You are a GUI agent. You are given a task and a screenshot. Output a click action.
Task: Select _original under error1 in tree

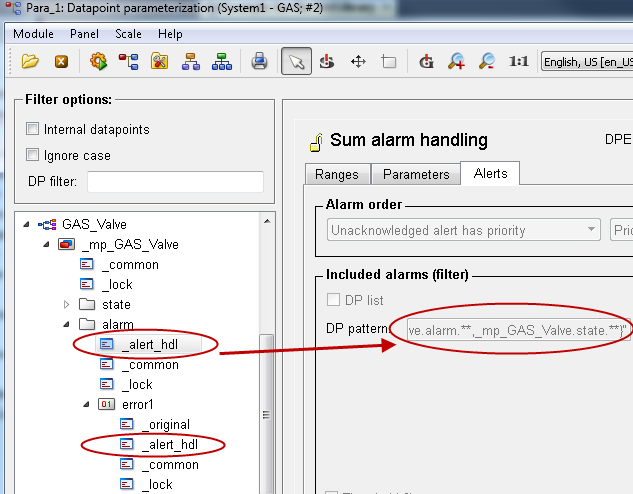coord(165,424)
